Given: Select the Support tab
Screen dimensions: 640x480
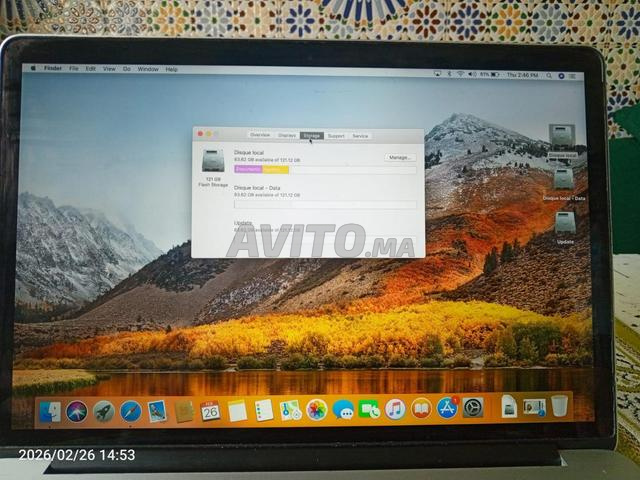Looking at the screenshot, I should (336, 135).
